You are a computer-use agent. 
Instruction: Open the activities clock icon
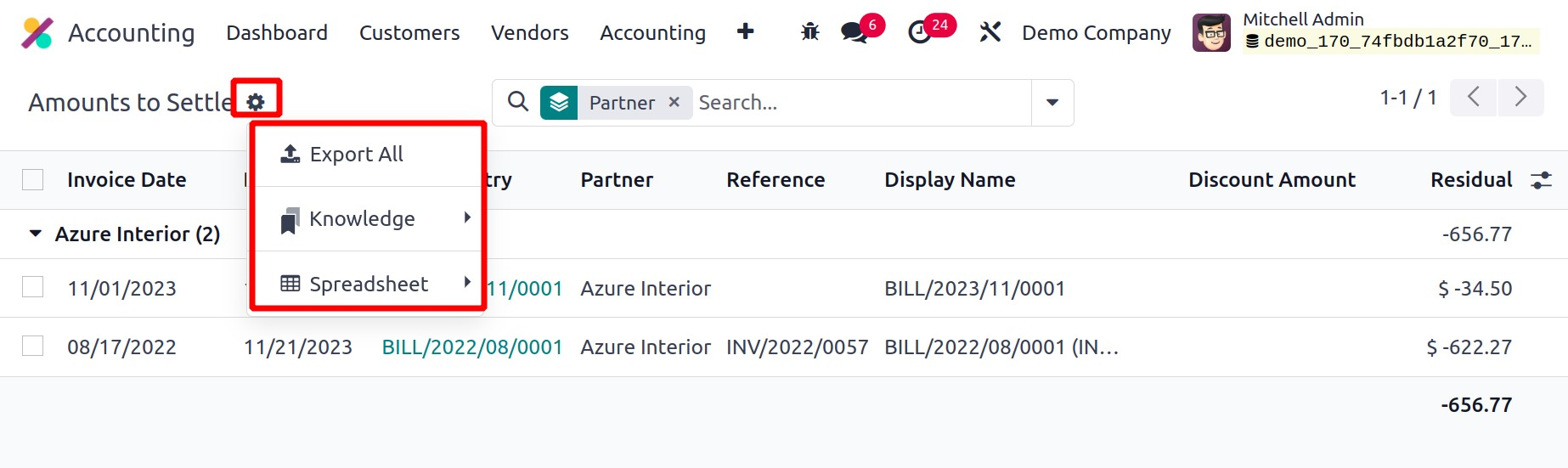[920, 32]
